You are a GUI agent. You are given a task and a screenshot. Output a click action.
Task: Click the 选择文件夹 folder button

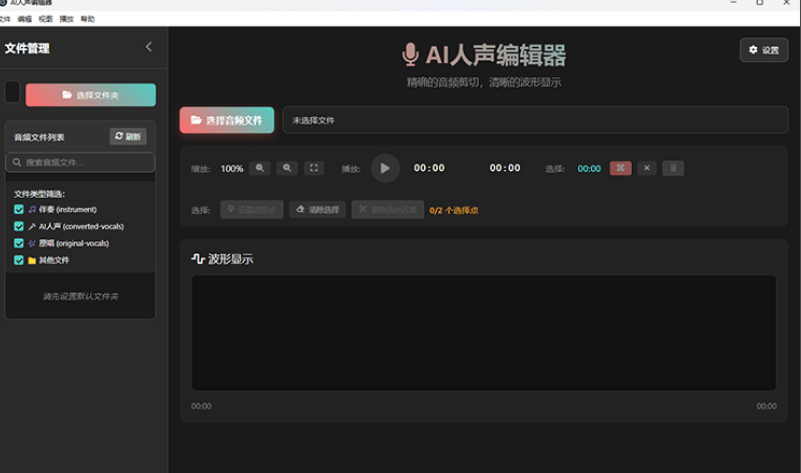(91, 95)
